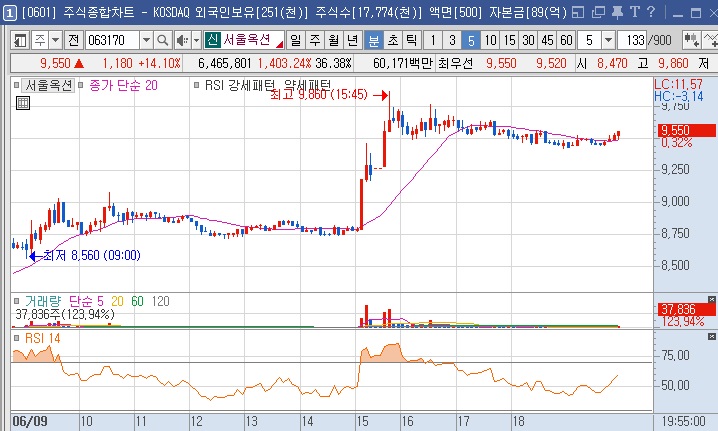Toggle the left side panel icon

(x=19, y=40)
